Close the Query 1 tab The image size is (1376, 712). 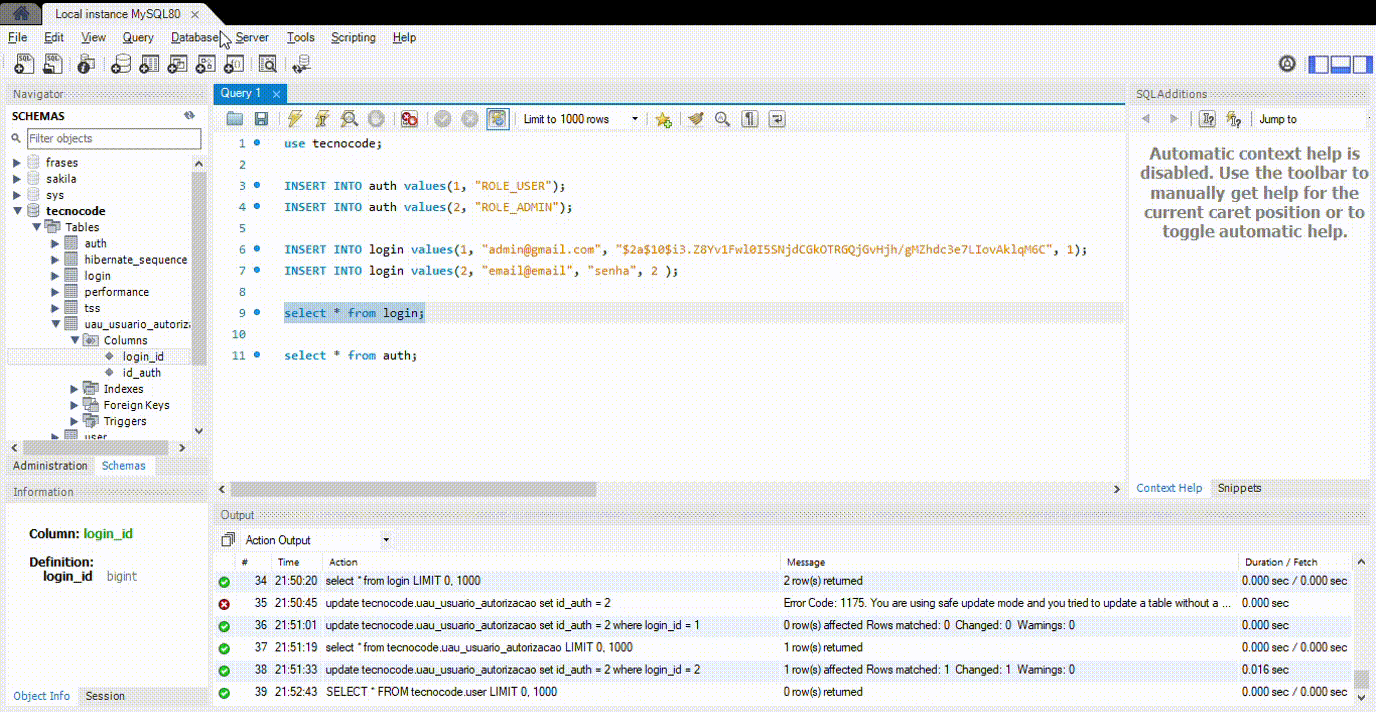click(x=276, y=93)
